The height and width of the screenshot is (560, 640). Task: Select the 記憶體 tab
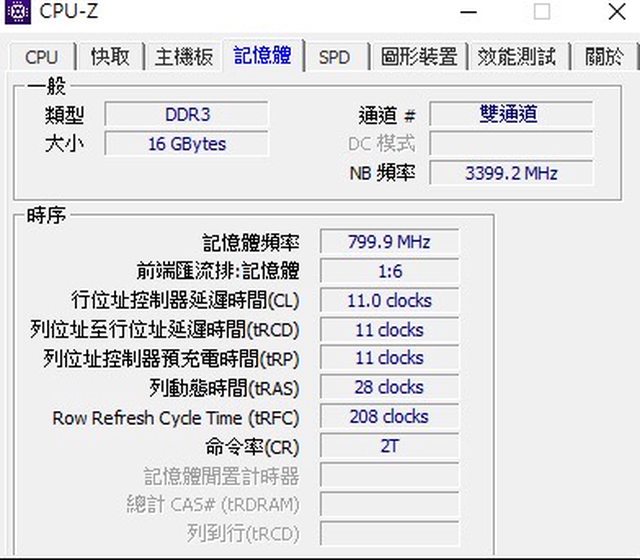coord(262,55)
